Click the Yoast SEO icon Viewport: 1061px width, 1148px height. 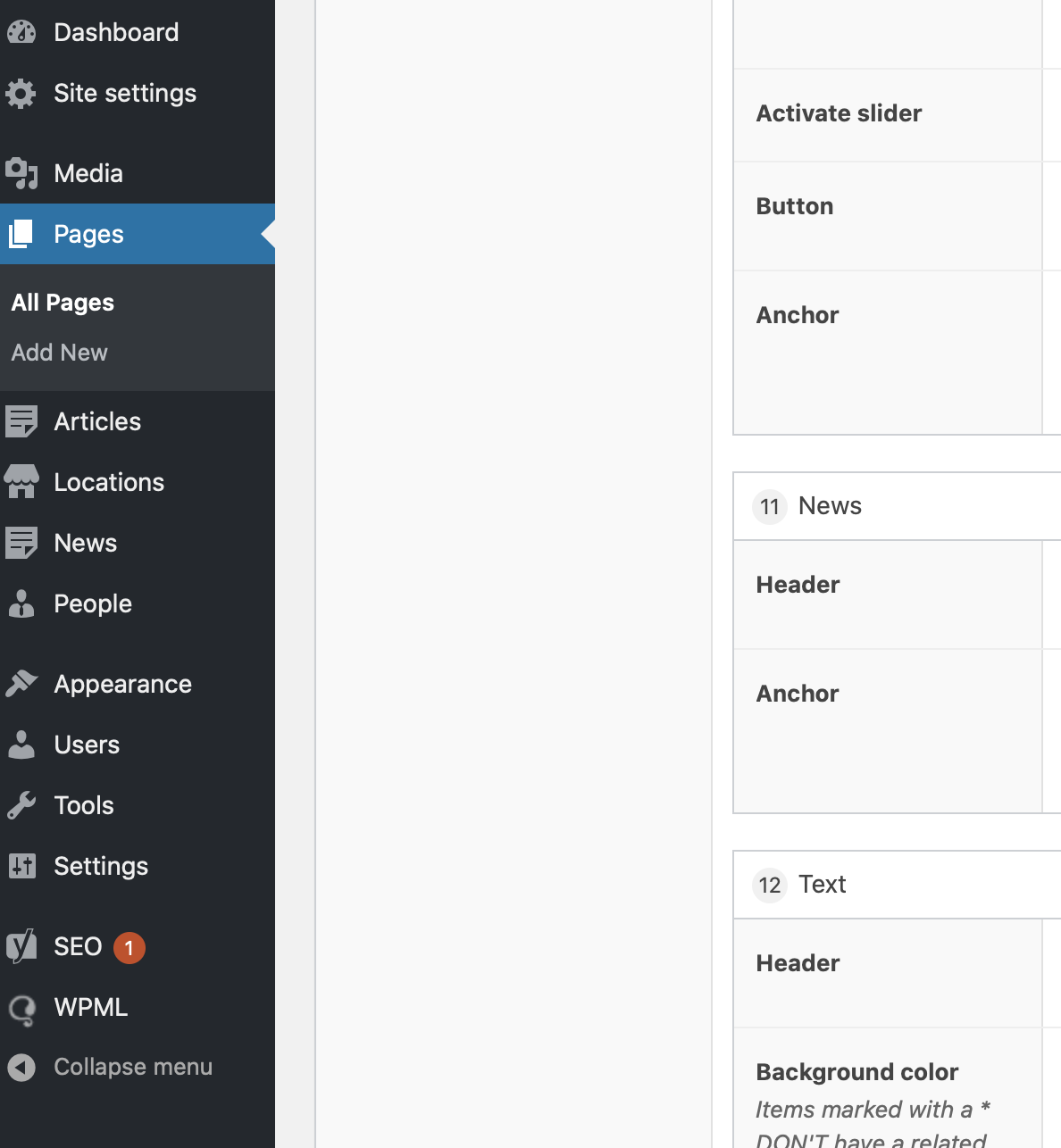point(21,946)
